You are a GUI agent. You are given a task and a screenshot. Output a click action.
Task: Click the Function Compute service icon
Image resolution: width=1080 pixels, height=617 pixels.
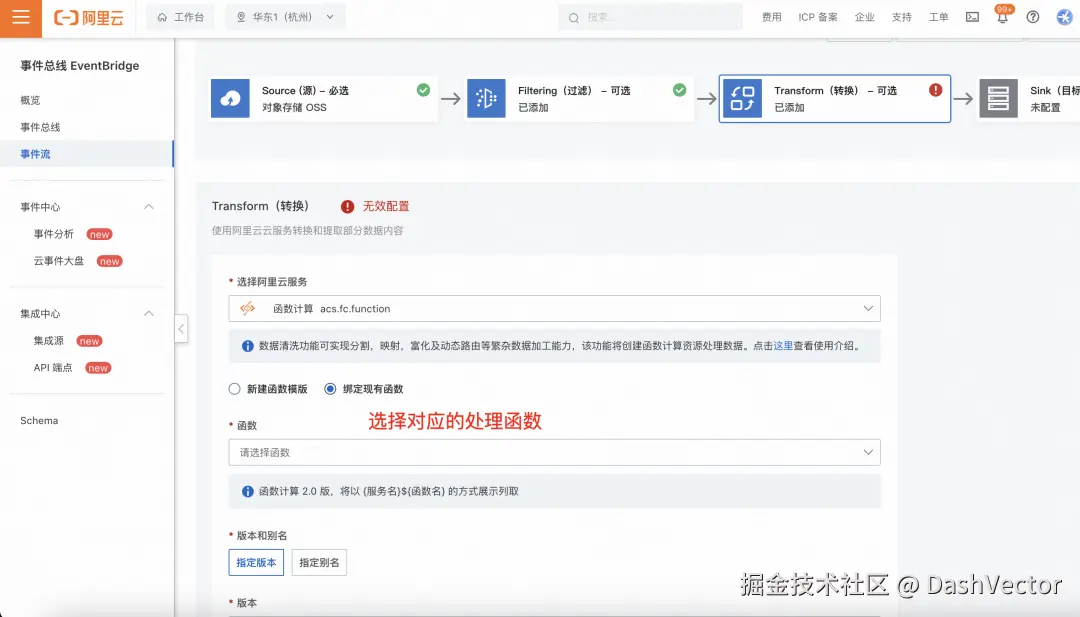pyautogui.click(x=246, y=308)
